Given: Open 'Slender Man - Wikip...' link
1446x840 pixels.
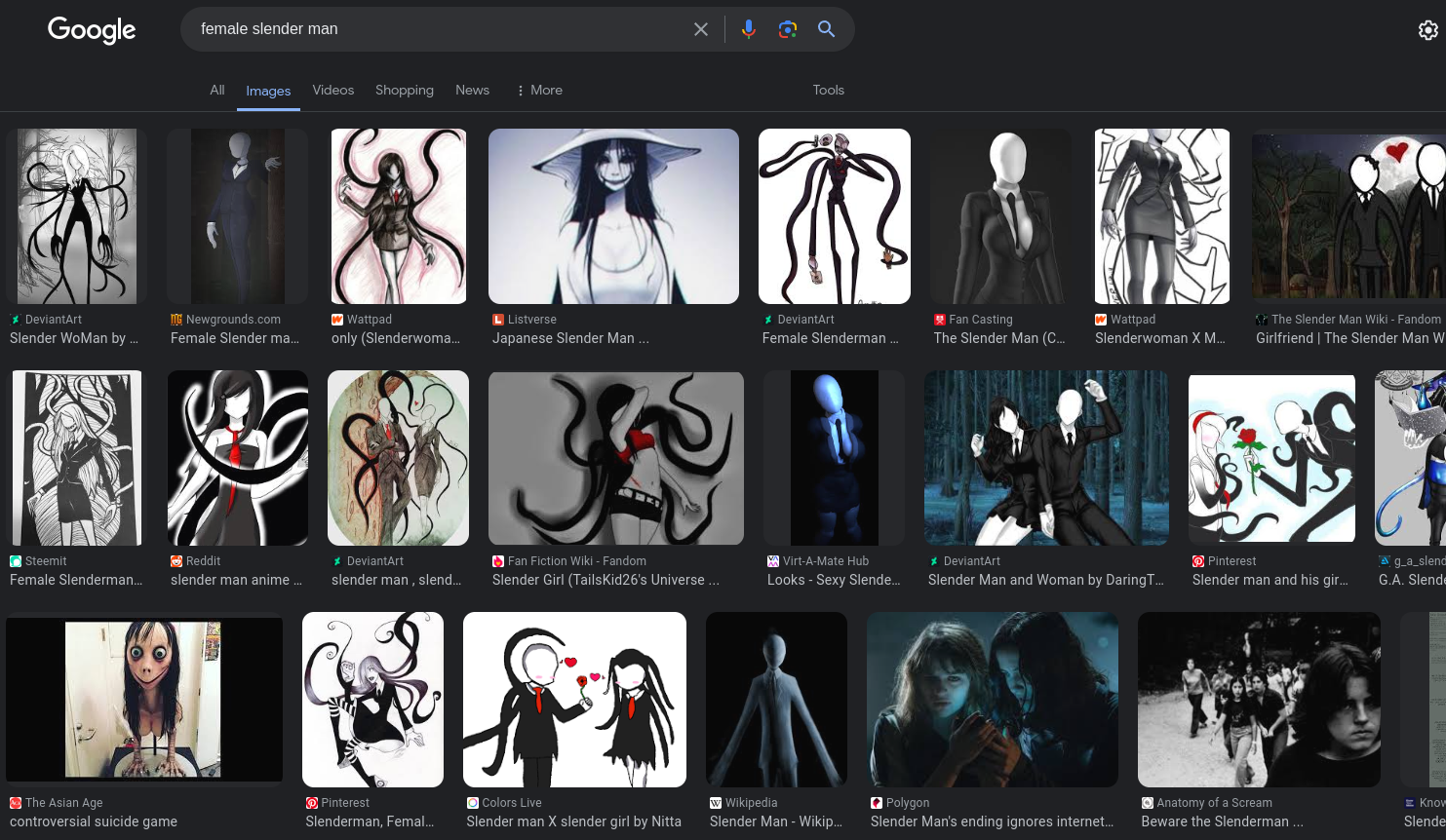Looking at the screenshot, I should pyautogui.click(x=778, y=821).
